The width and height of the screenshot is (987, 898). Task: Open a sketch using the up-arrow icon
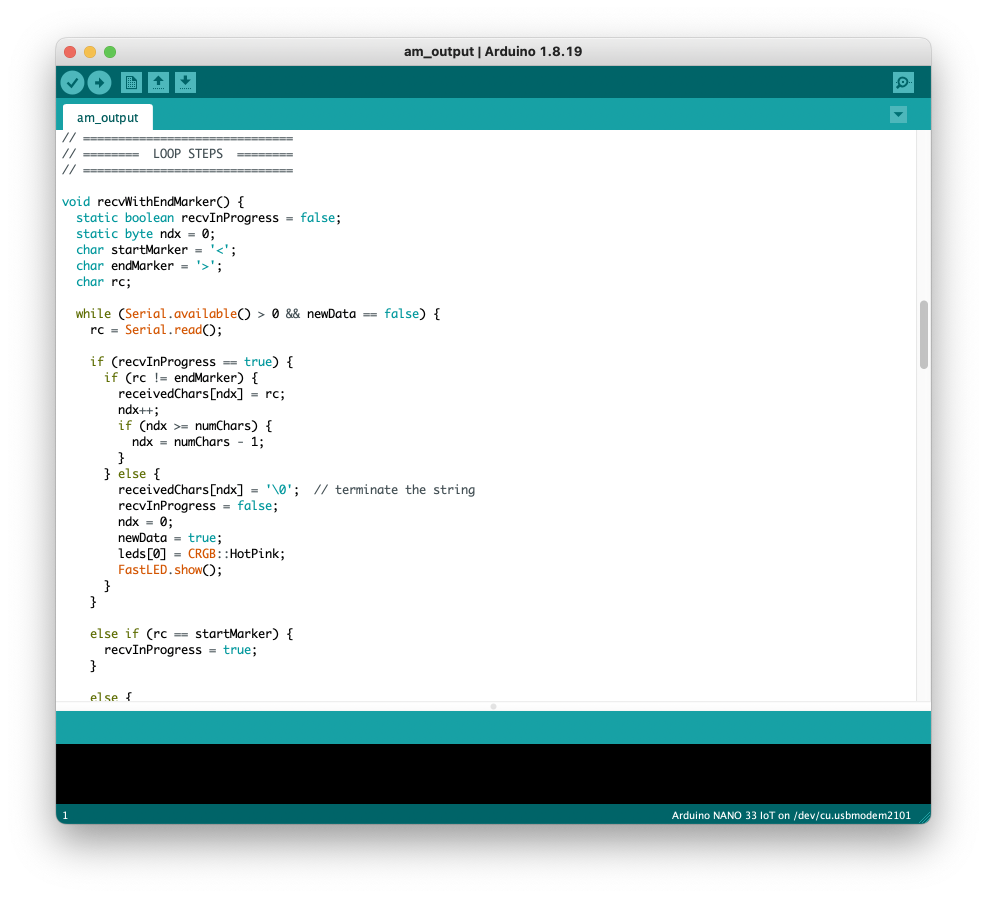pyautogui.click(x=158, y=83)
